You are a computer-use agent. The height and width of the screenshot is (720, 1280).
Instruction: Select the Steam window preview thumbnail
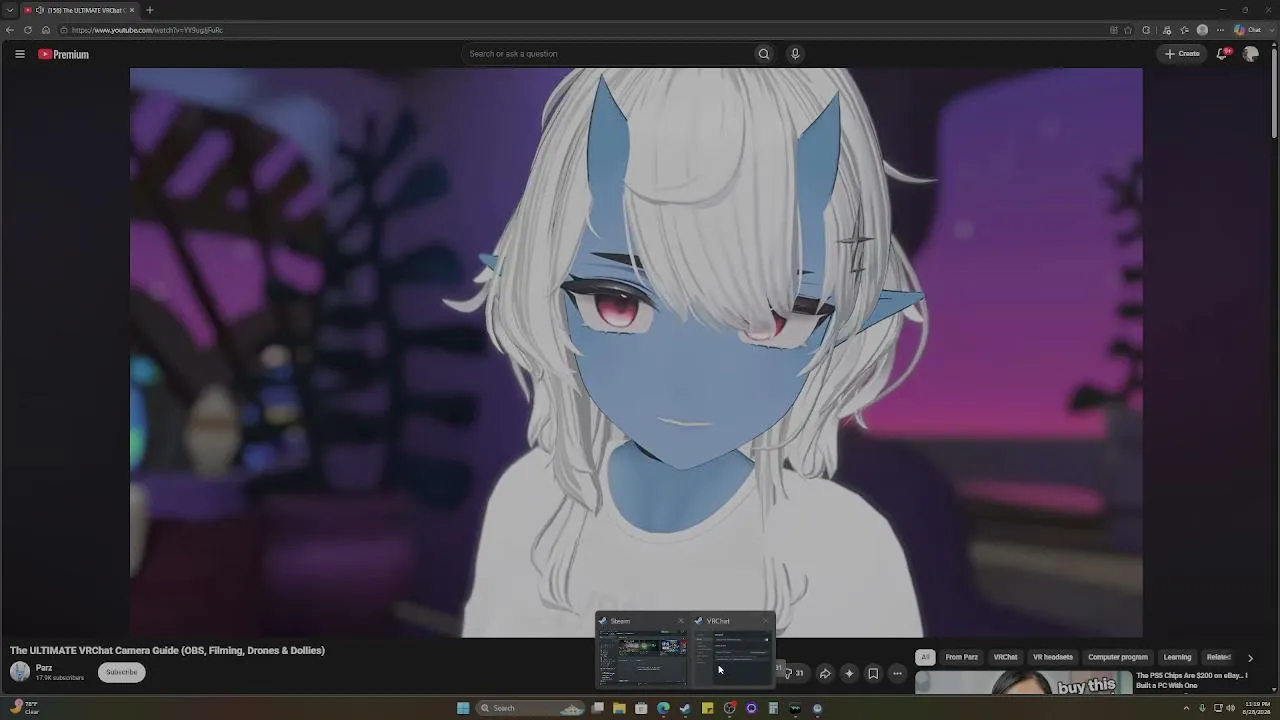[x=643, y=659]
